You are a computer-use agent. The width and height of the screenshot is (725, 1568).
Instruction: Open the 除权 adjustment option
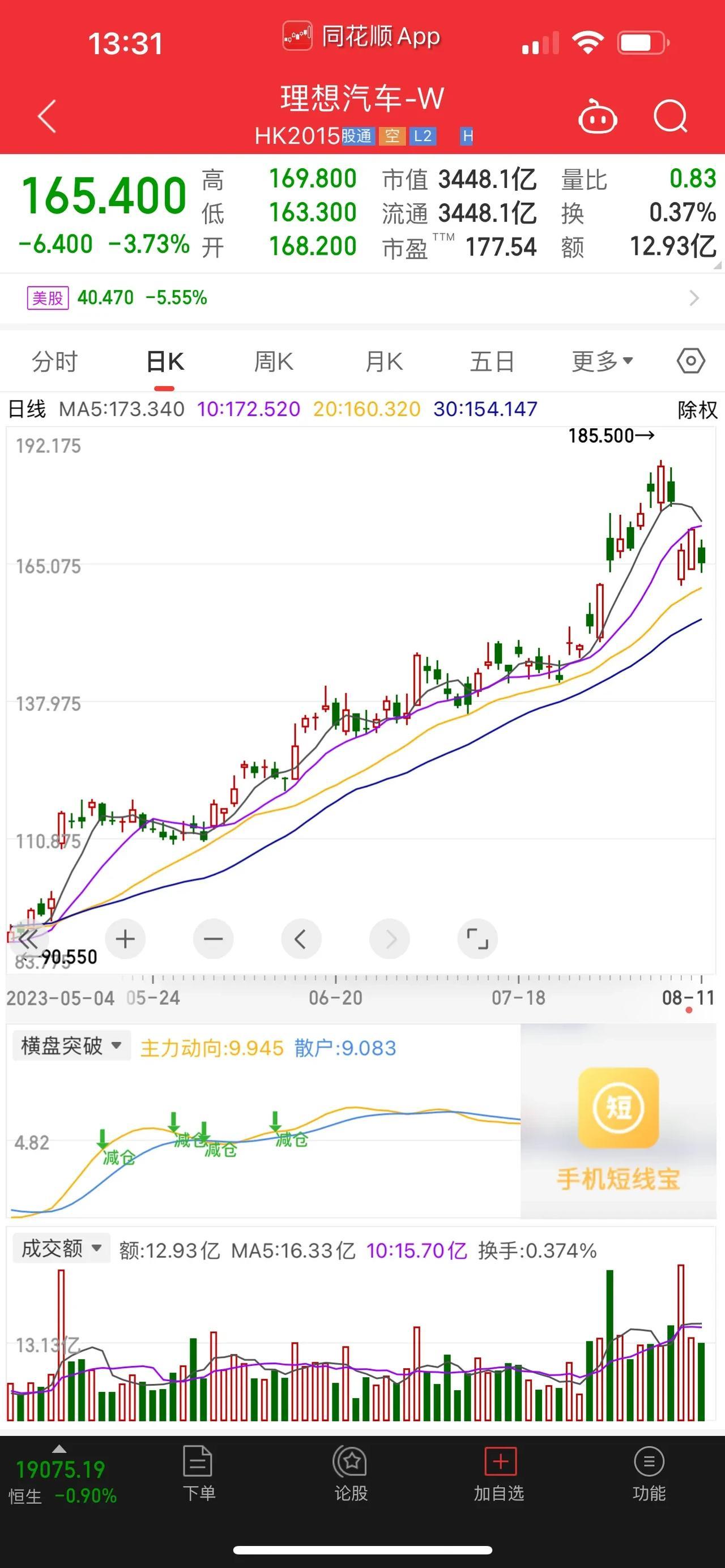coord(697,409)
